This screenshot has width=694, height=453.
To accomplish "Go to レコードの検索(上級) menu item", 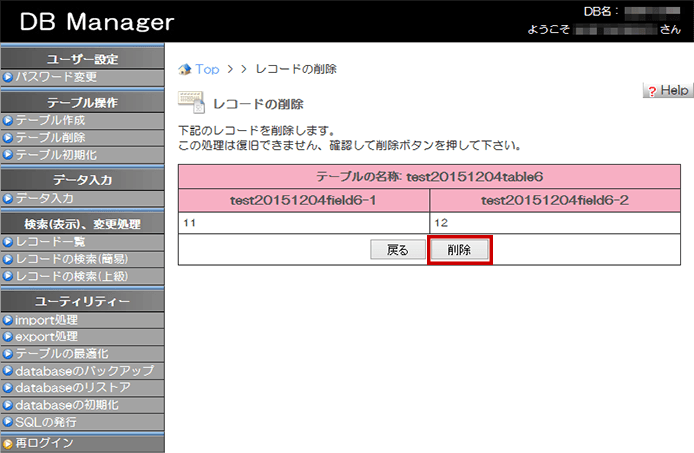I will coord(71,276).
